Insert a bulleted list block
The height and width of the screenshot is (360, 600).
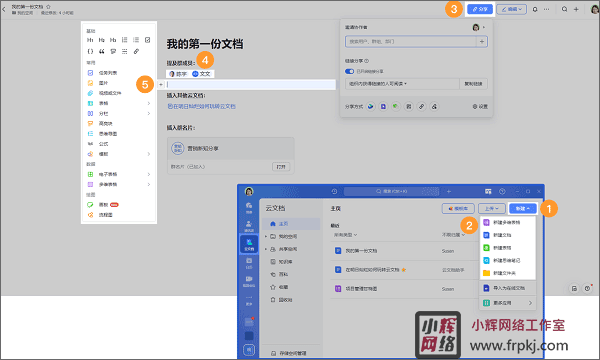pos(136,40)
